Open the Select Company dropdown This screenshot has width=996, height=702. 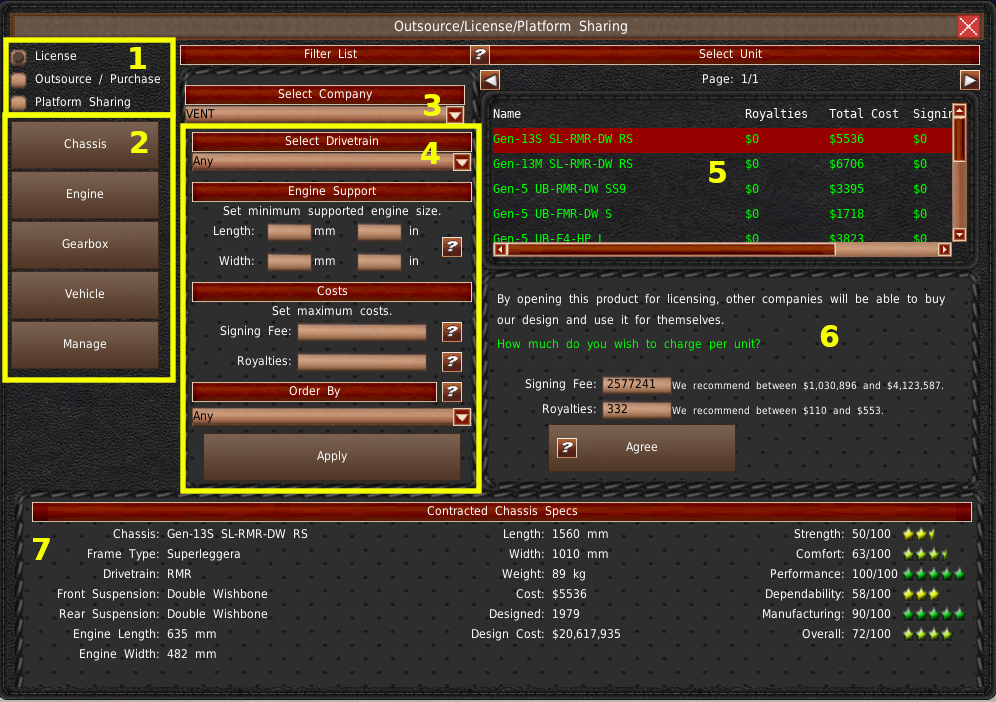coord(455,115)
